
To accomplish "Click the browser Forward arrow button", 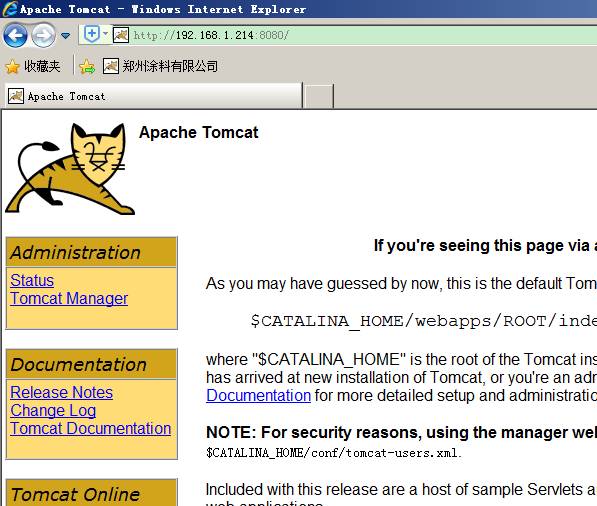I will [x=43, y=35].
